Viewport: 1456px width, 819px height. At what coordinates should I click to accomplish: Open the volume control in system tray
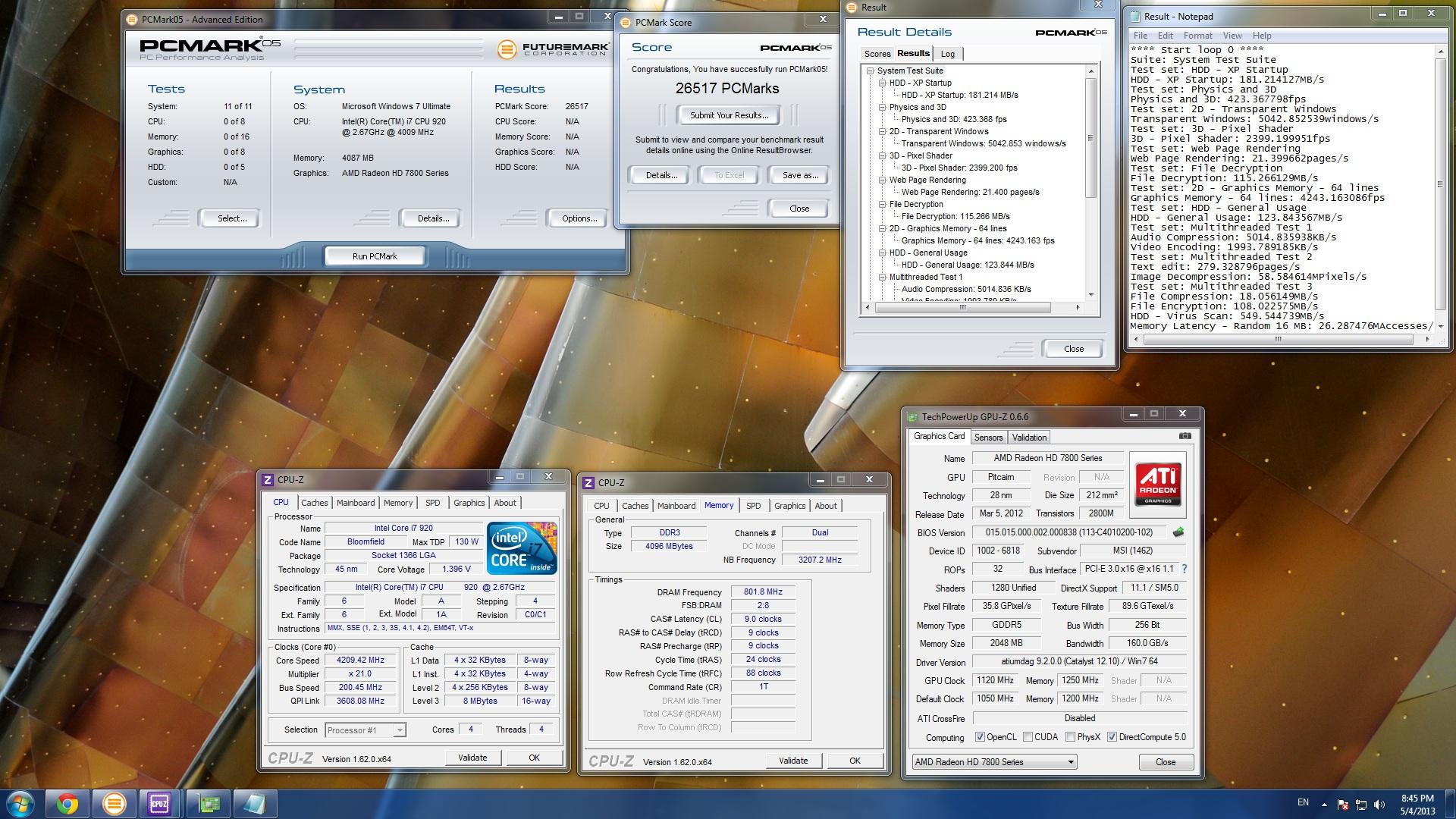coord(1379,805)
